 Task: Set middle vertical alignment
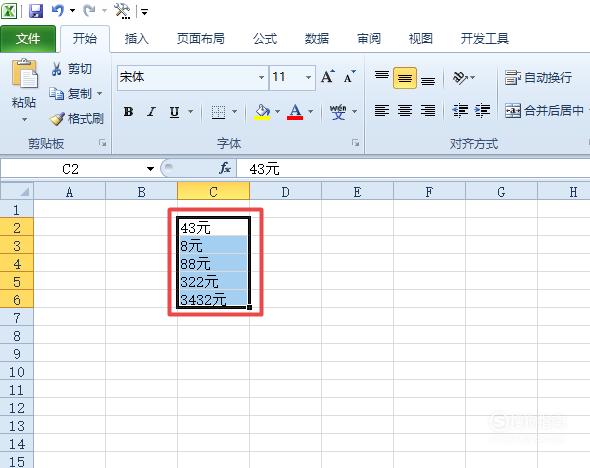coord(405,78)
